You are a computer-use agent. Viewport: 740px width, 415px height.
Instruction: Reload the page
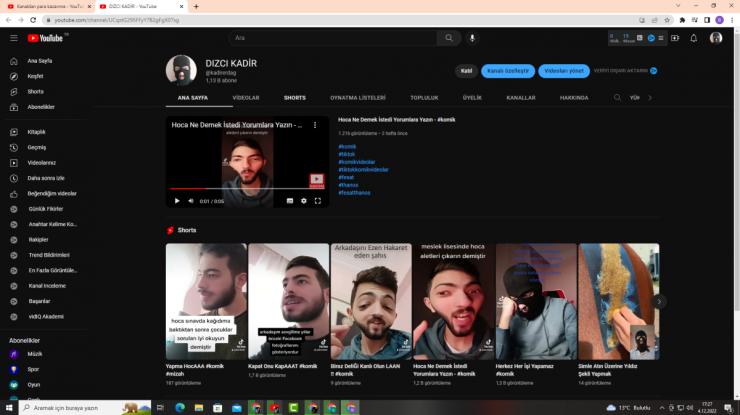(x=33, y=20)
